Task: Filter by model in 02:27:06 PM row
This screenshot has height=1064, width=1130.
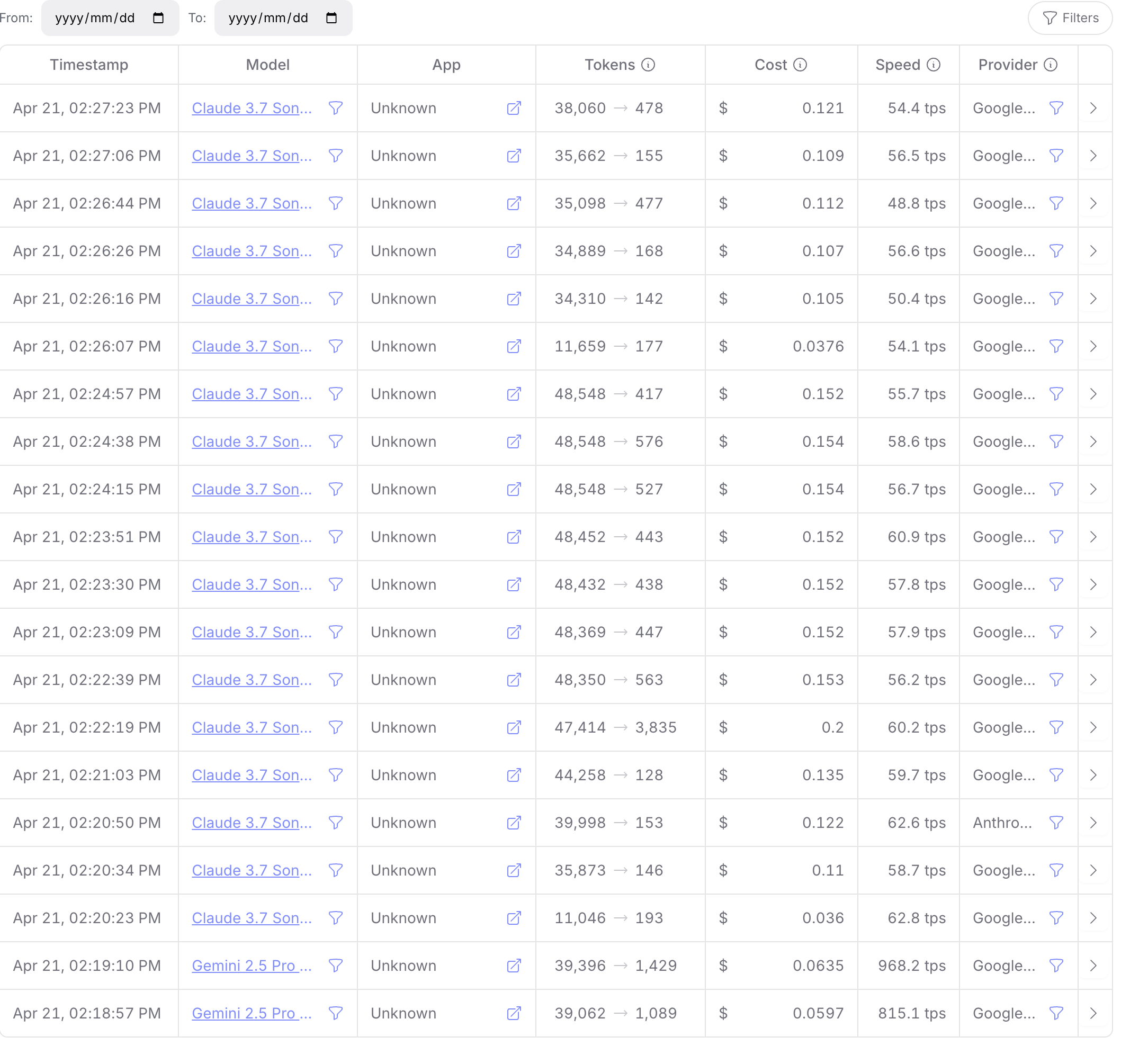Action: coord(336,156)
